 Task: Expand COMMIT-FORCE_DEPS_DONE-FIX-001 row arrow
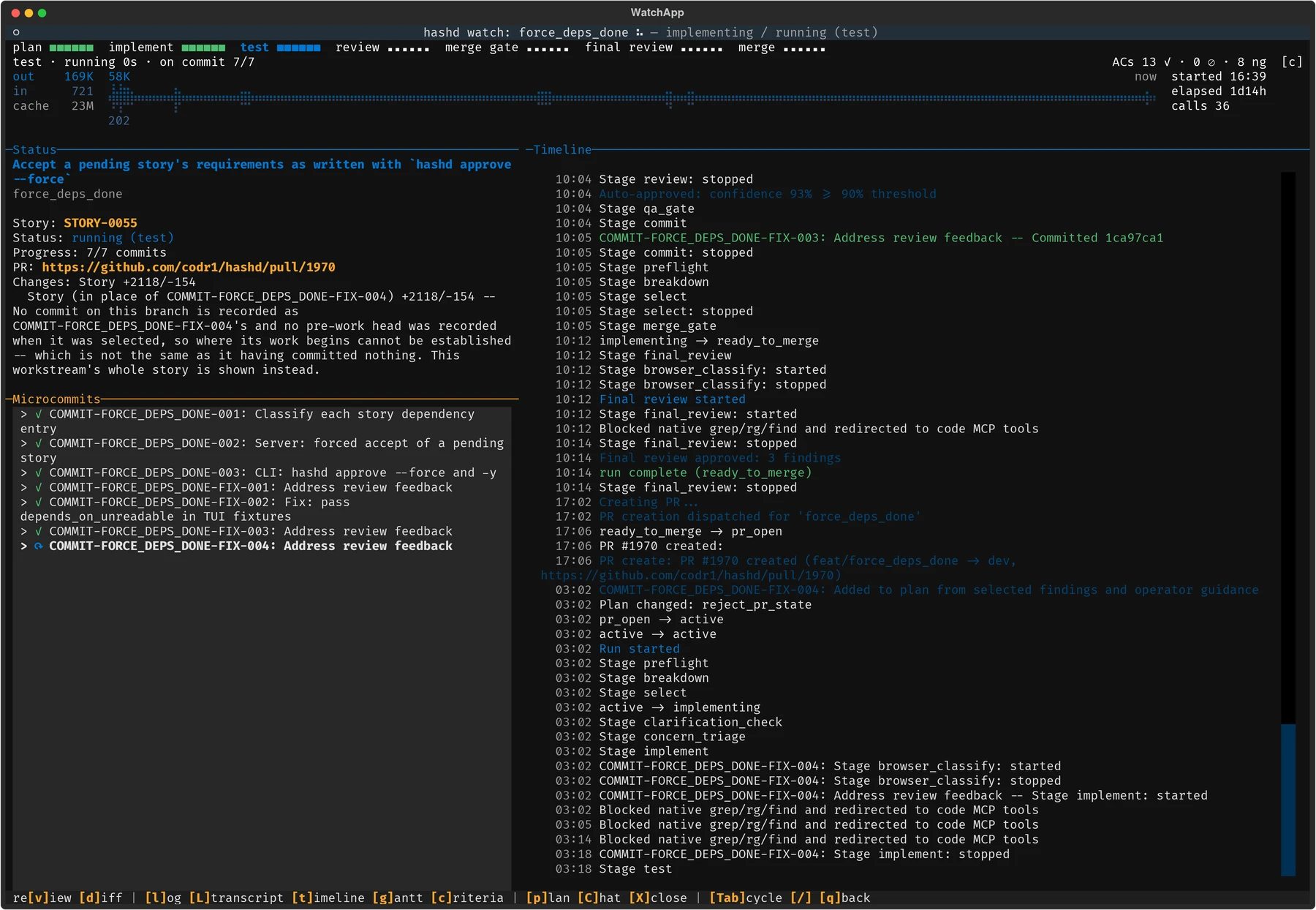coord(23,487)
